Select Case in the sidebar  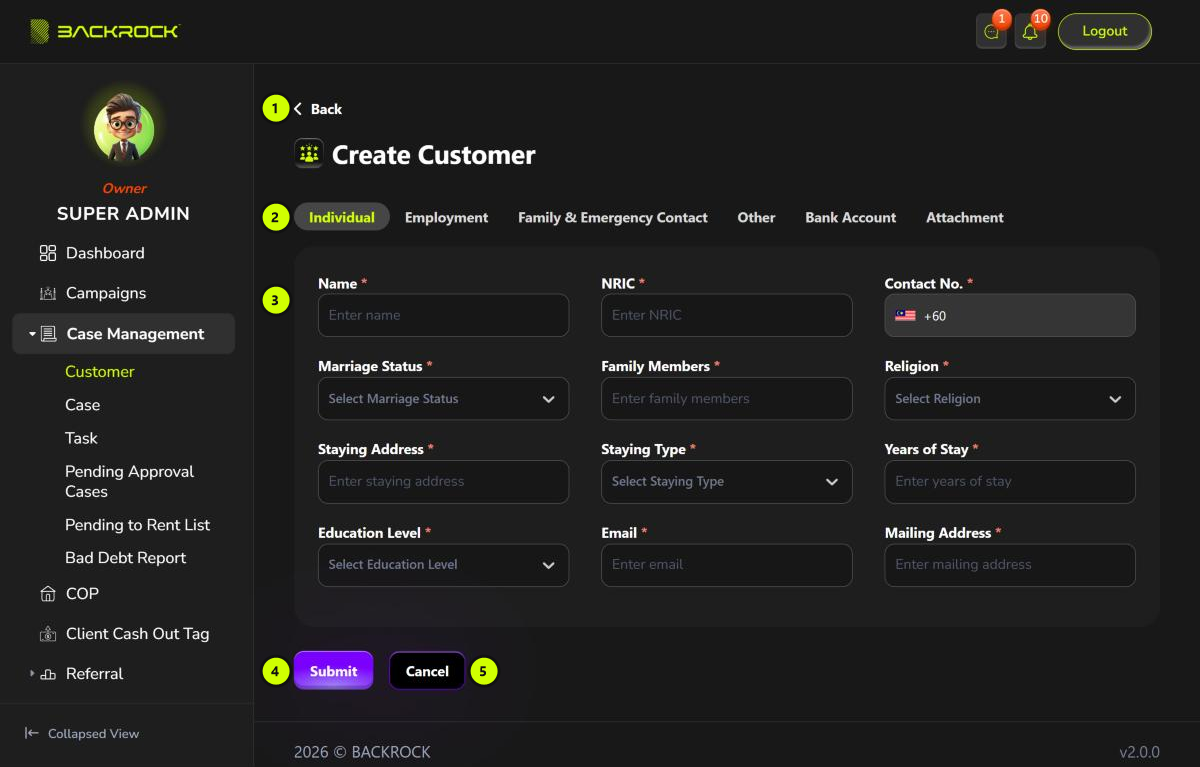[83, 405]
